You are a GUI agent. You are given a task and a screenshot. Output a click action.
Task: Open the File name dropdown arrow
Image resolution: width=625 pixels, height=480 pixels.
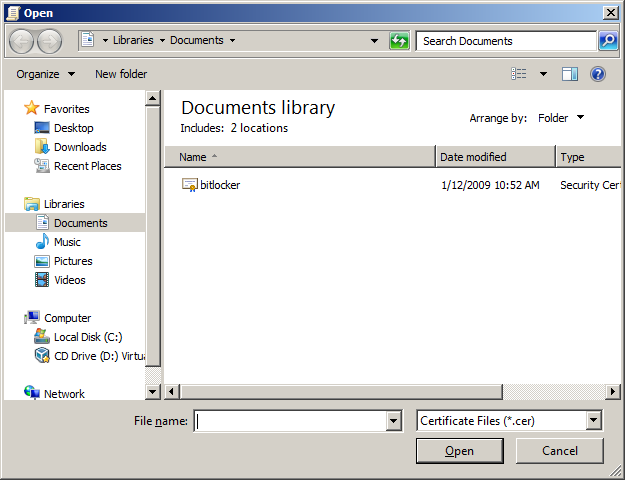coord(393,421)
